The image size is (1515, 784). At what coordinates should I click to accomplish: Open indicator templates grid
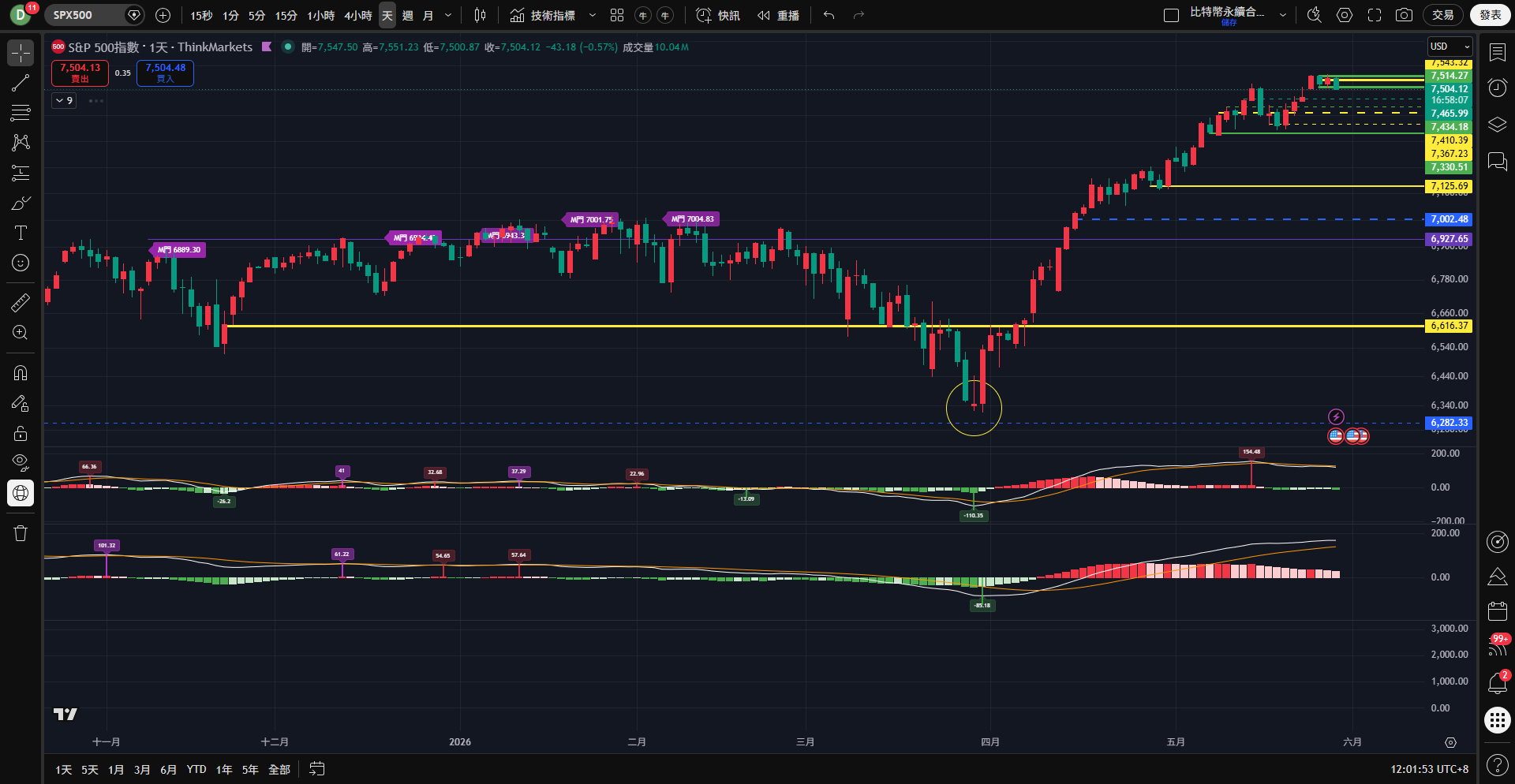click(617, 15)
